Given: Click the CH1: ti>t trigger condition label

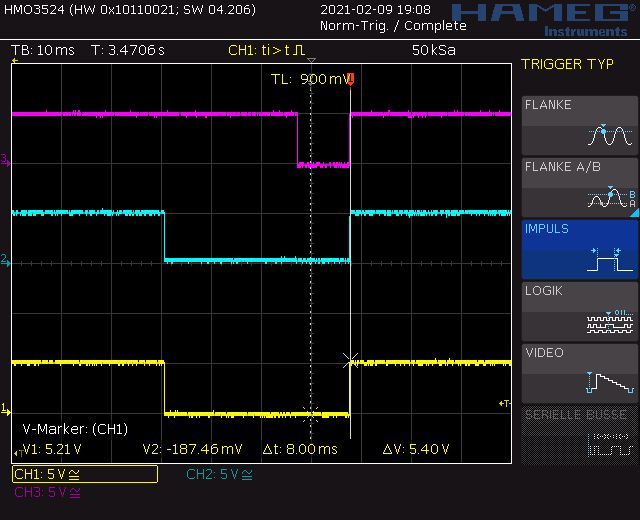Looking at the screenshot, I should [x=267, y=50].
